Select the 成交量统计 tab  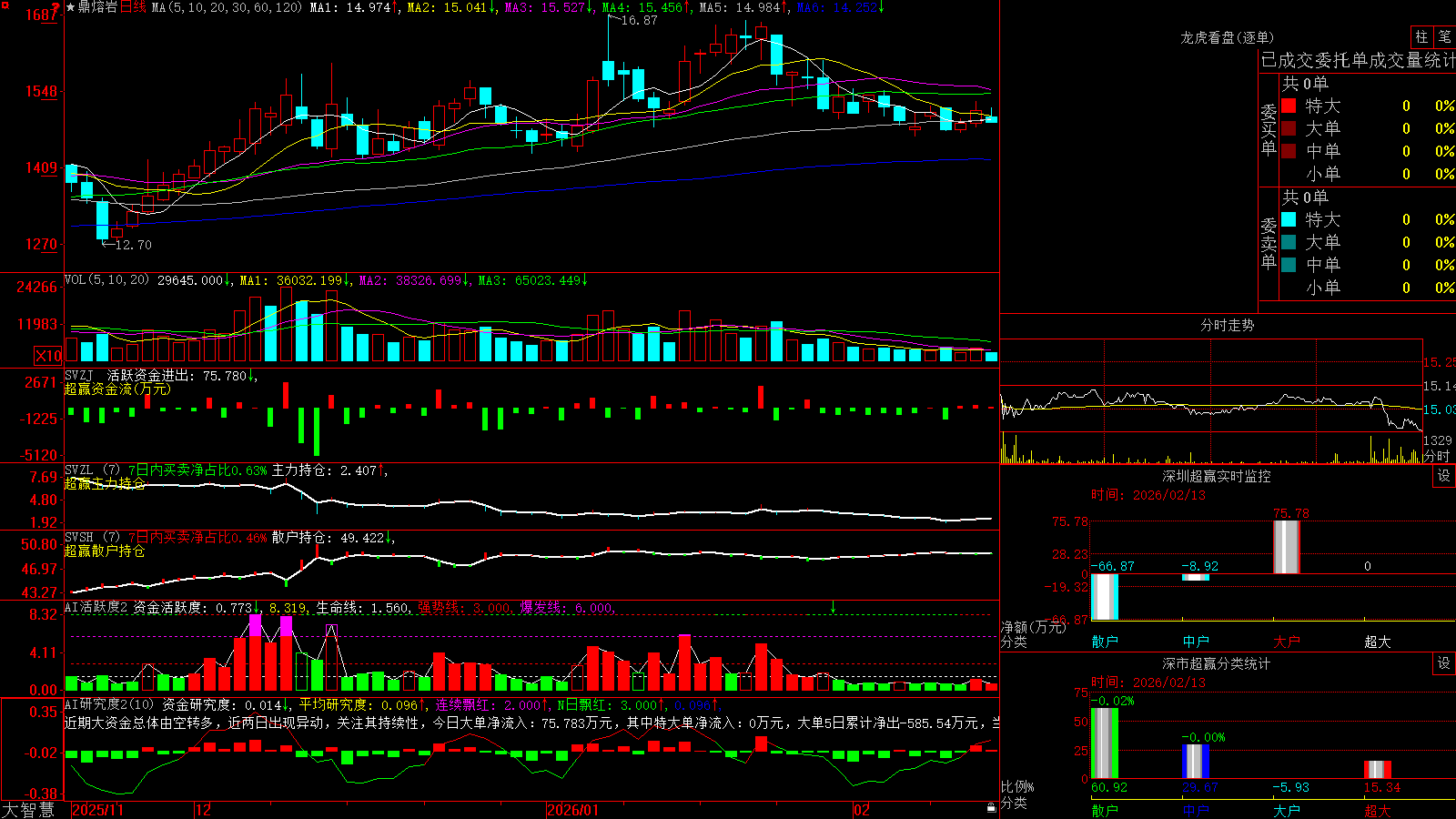pyautogui.click(x=1412, y=60)
